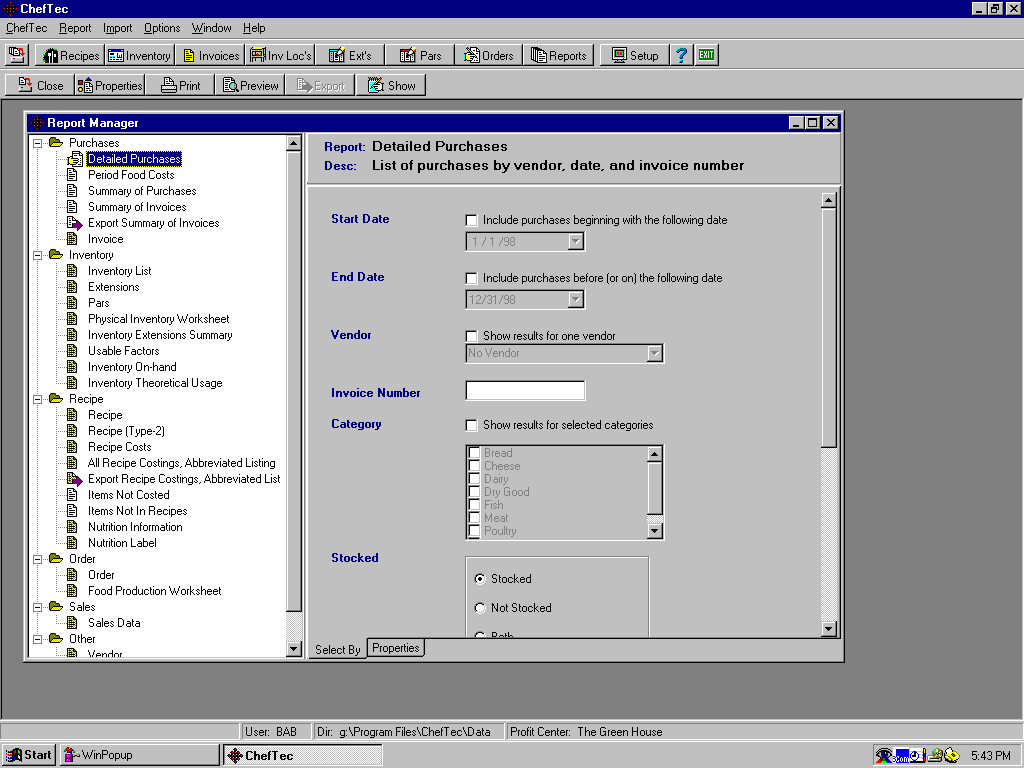Open report Properties from secondary toolbar
The width and height of the screenshot is (1024, 768).
[109, 86]
